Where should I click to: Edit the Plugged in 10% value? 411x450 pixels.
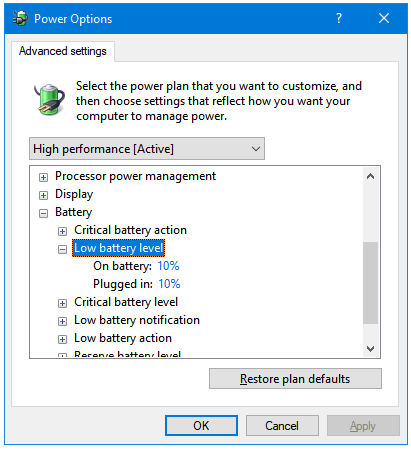click(169, 284)
